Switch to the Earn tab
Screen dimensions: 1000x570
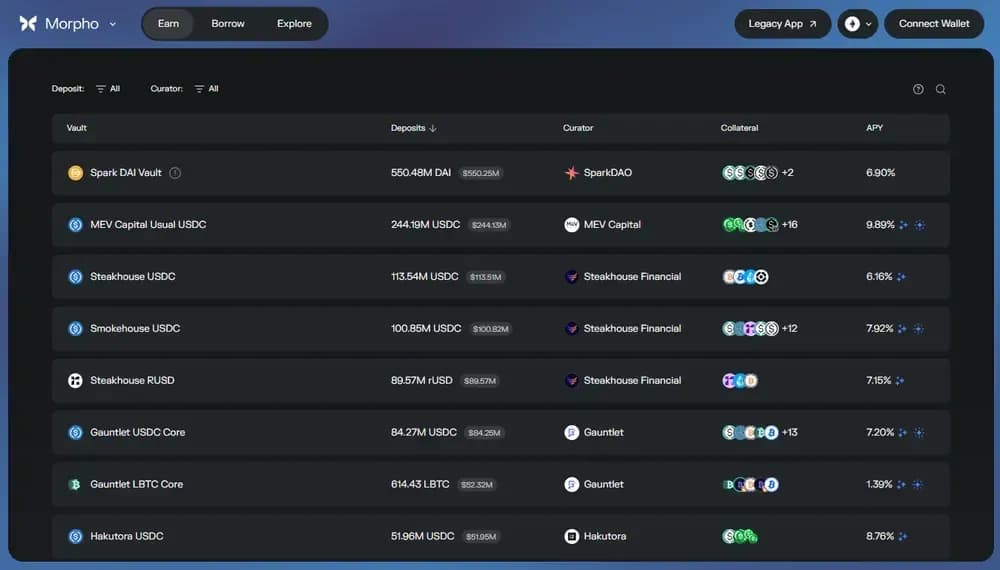(168, 24)
